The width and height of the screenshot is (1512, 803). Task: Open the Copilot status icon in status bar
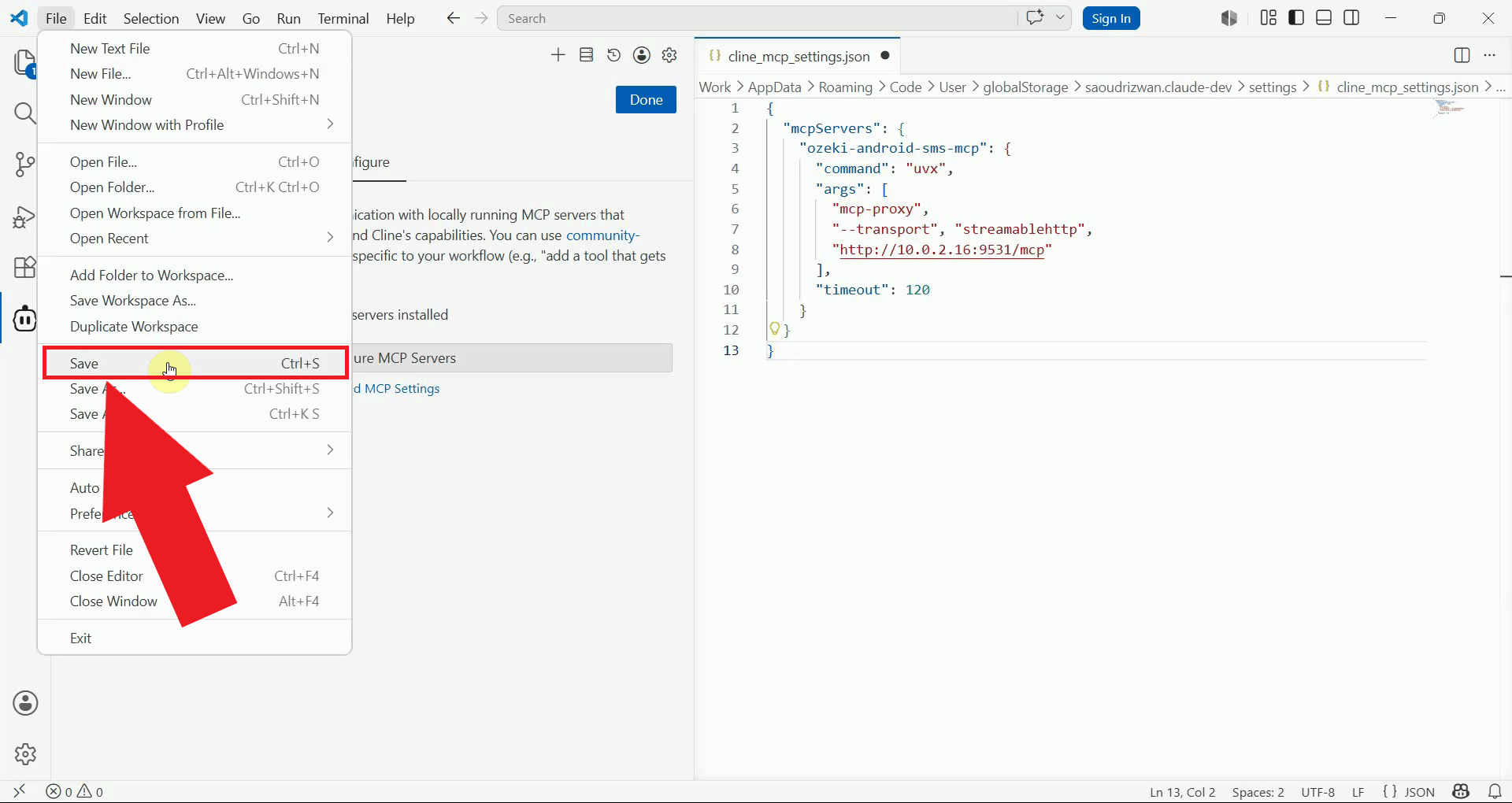[x=1462, y=791]
